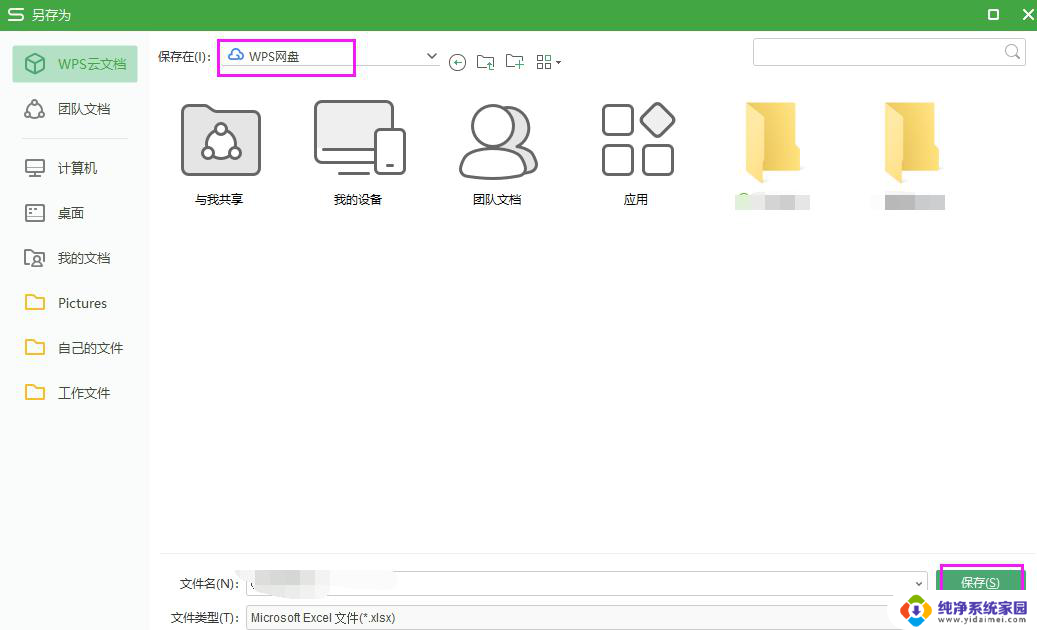1037x630 pixels.
Task: Click the 与我共享 label text
Action: coord(219,200)
